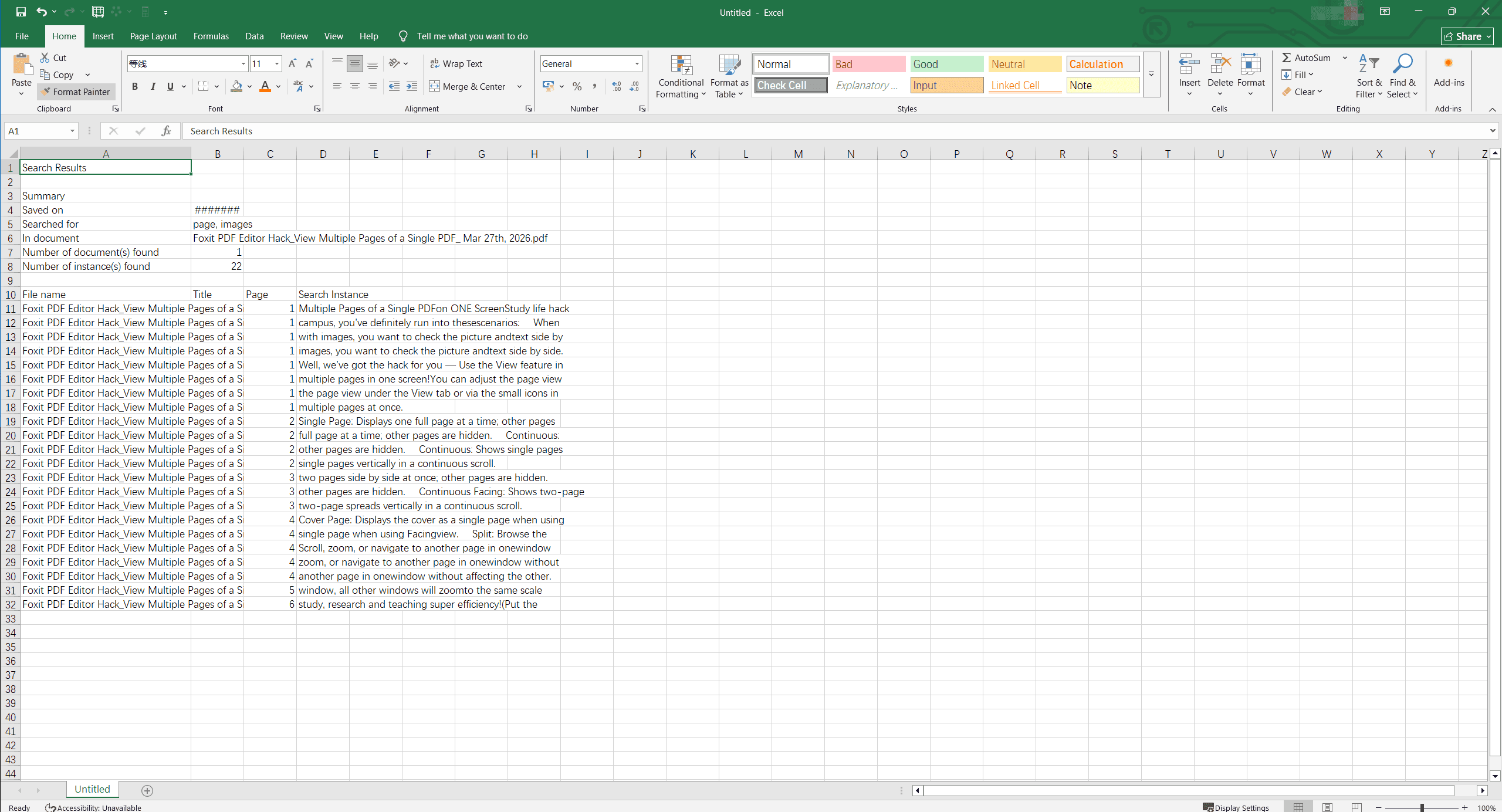Viewport: 1502px width, 812px height.
Task: Switch to the Insert tab
Action: (103, 36)
